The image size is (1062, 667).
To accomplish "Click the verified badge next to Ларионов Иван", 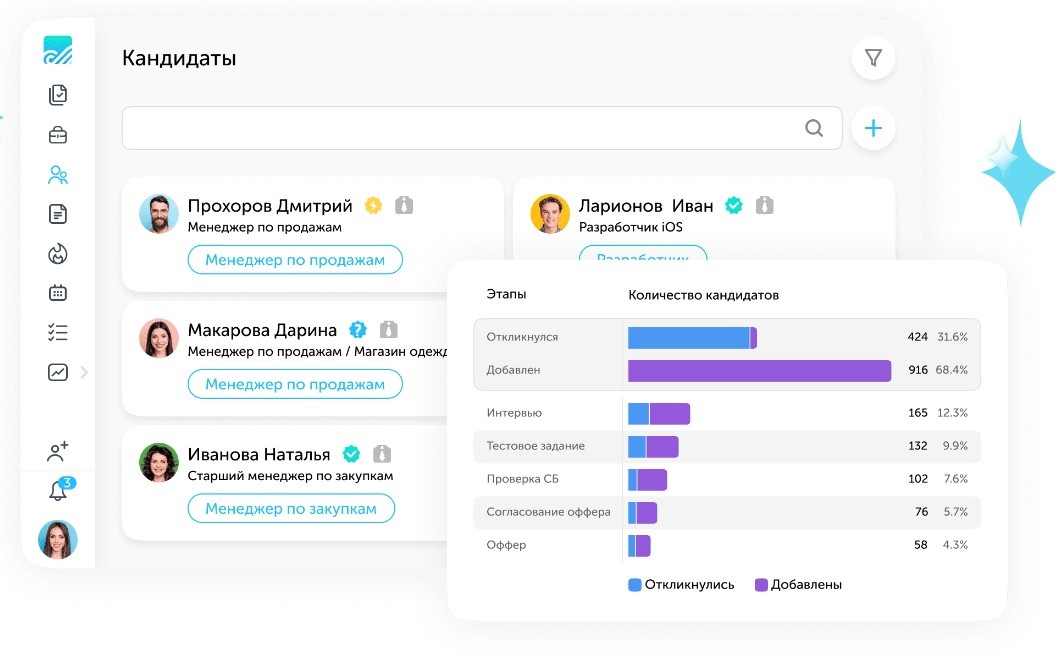I will [733, 204].
